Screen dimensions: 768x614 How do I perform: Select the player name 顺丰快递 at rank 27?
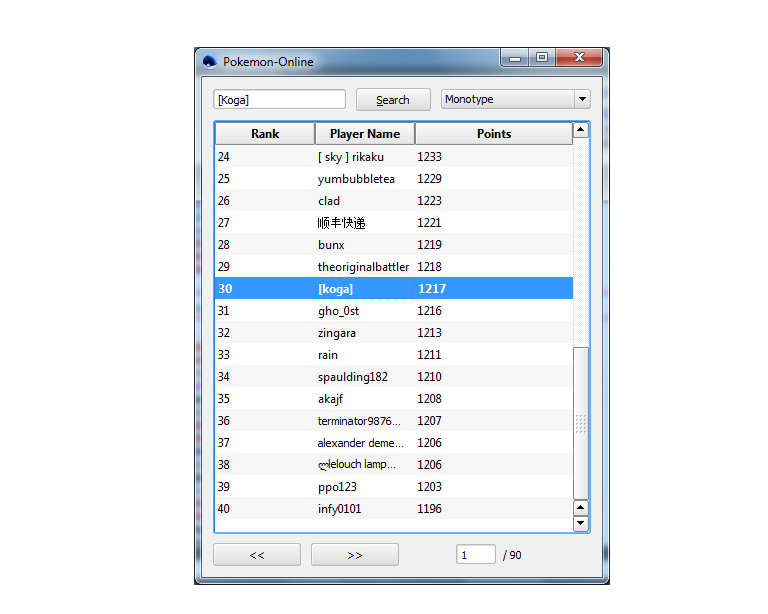(341, 223)
